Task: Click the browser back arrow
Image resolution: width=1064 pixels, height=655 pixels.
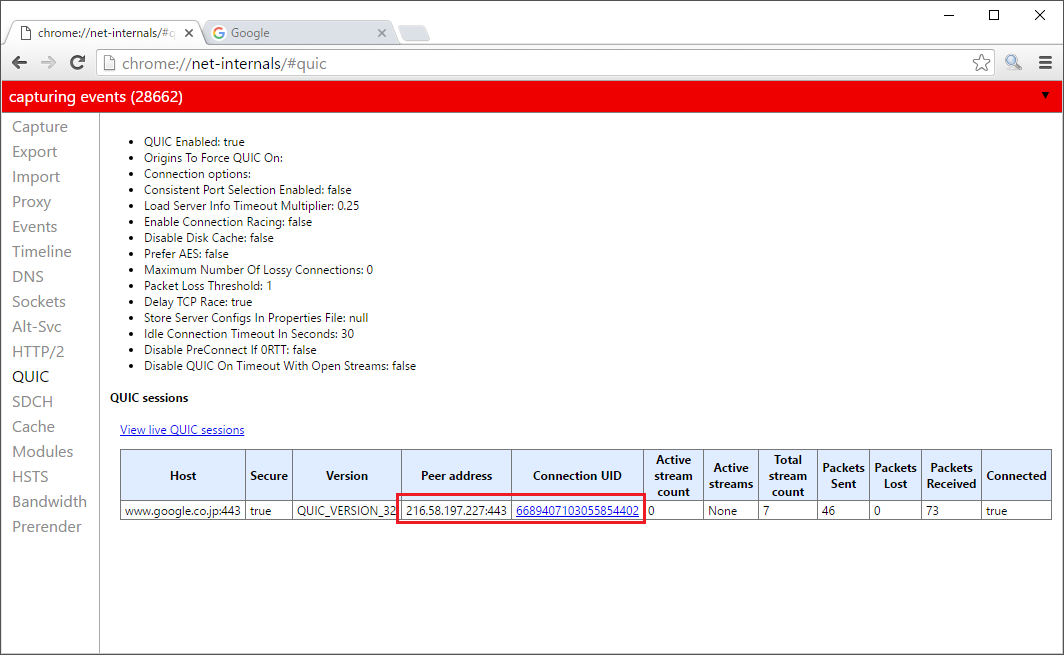Action: [x=19, y=63]
